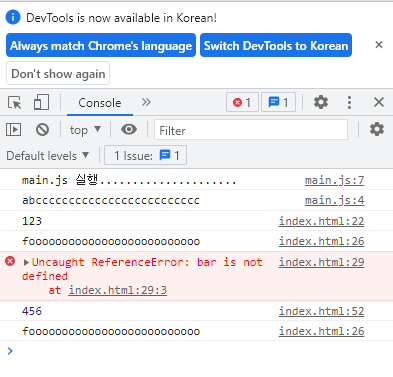Open the Default levels dropdown

[47, 156]
